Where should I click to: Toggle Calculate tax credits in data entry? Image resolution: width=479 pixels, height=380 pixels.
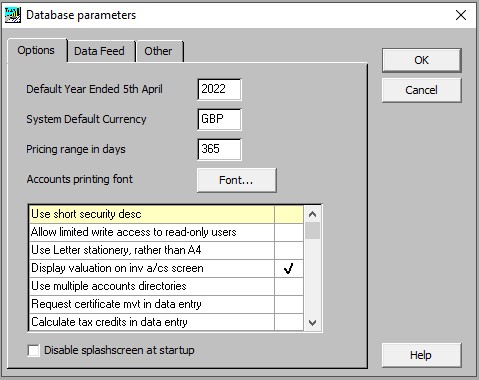pos(289,322)
